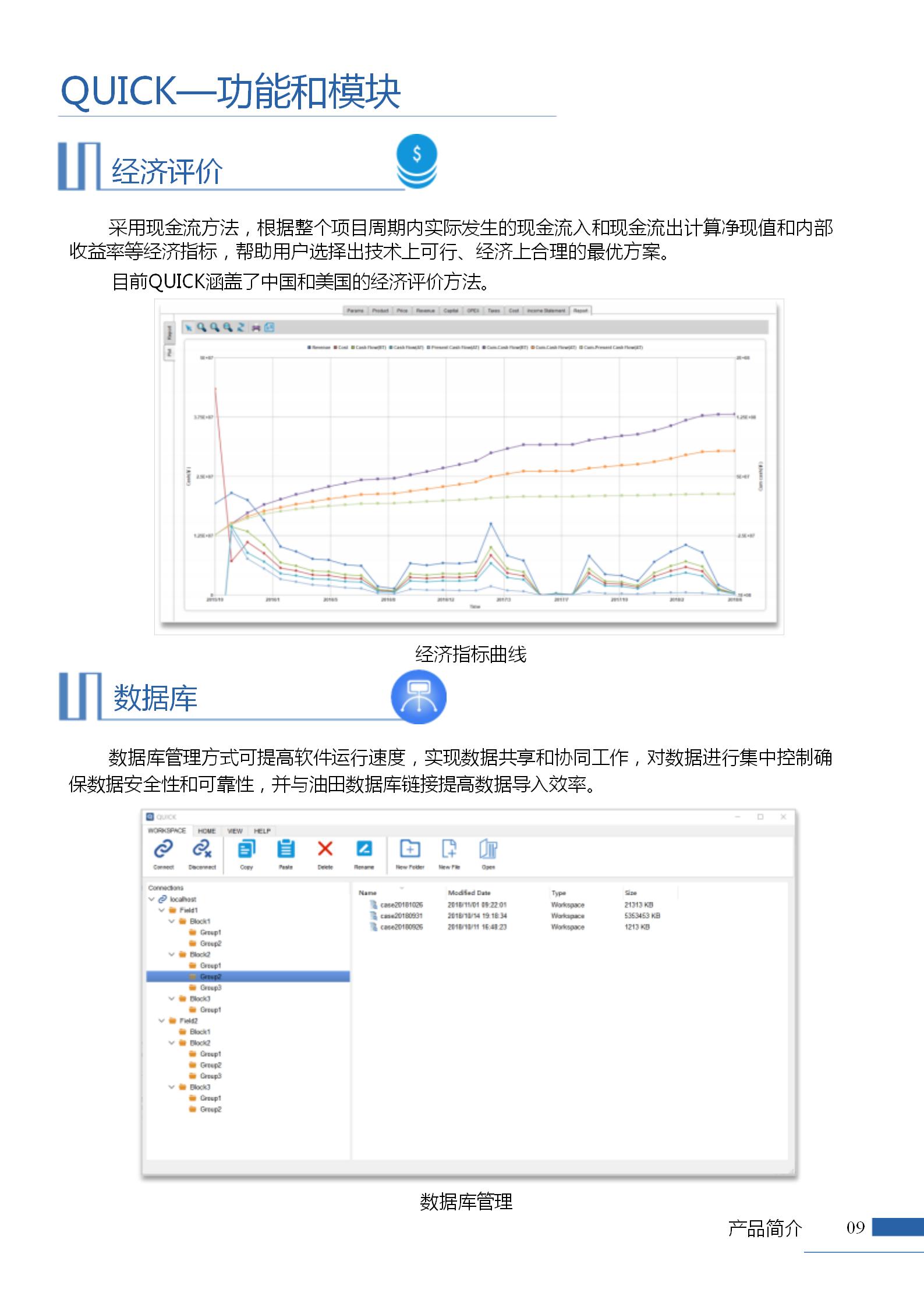Click the Copy icon in QUICK ribbon
Screen dimensions: 924x1307
tap(246, 849)
